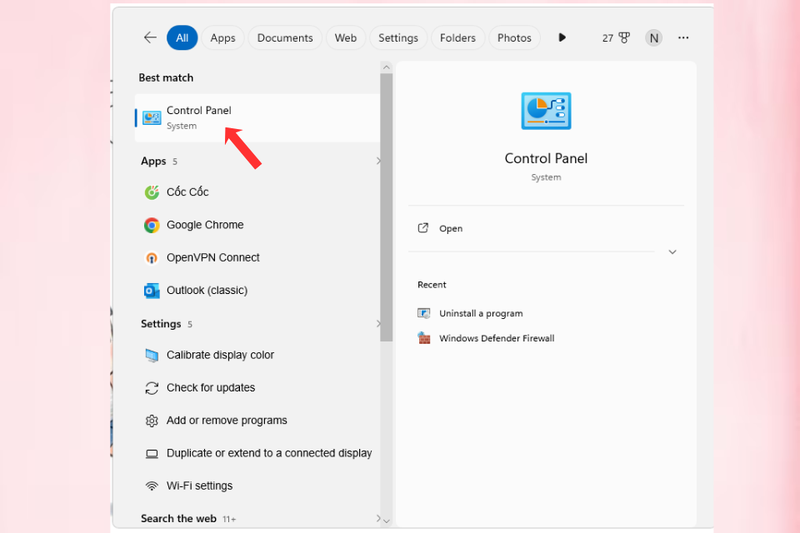
Task: Open recent item Windows Defender Firewall
Action: [496, 338]
